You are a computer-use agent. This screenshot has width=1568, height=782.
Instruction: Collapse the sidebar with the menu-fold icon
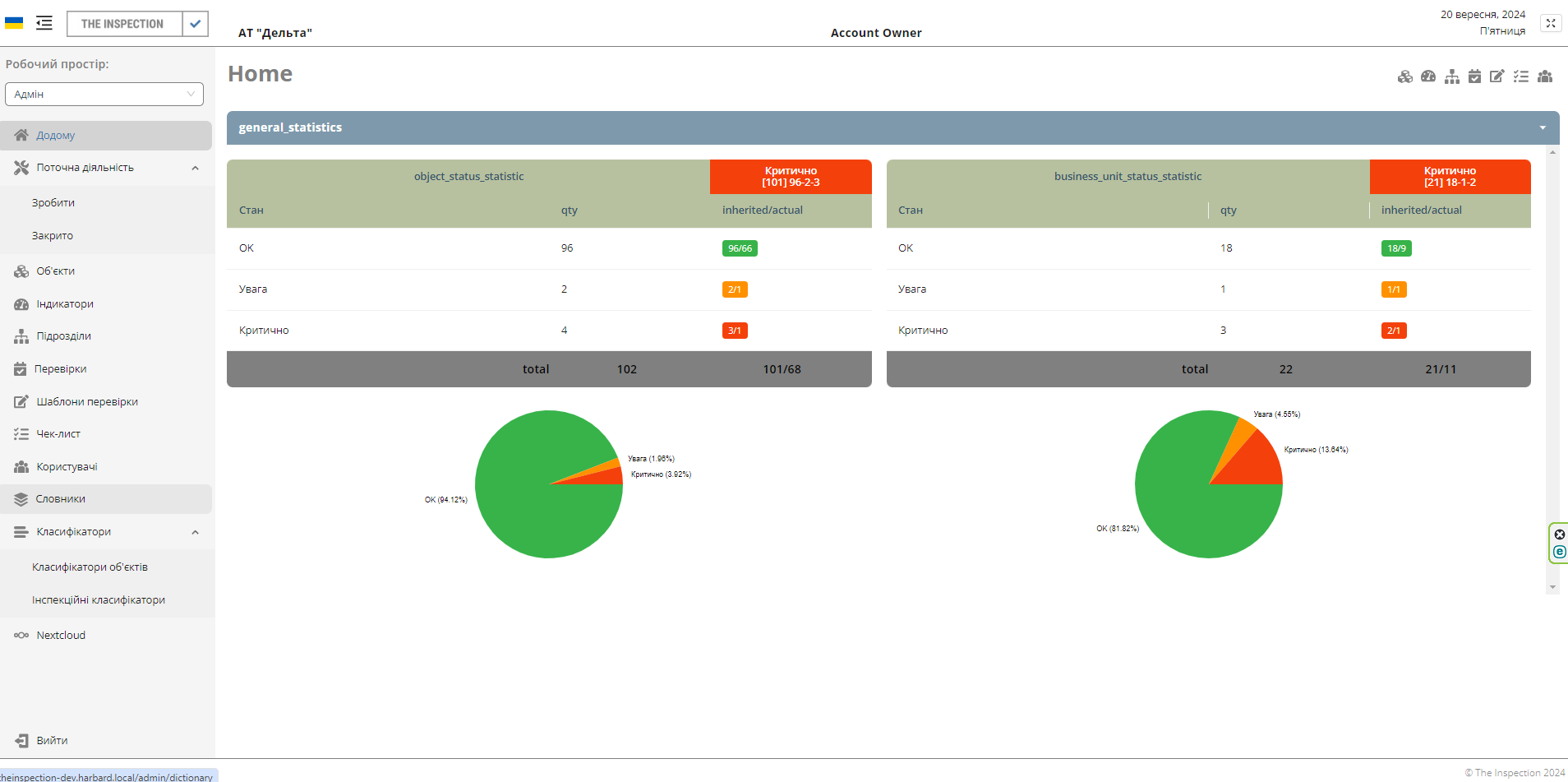coord(44,23)
